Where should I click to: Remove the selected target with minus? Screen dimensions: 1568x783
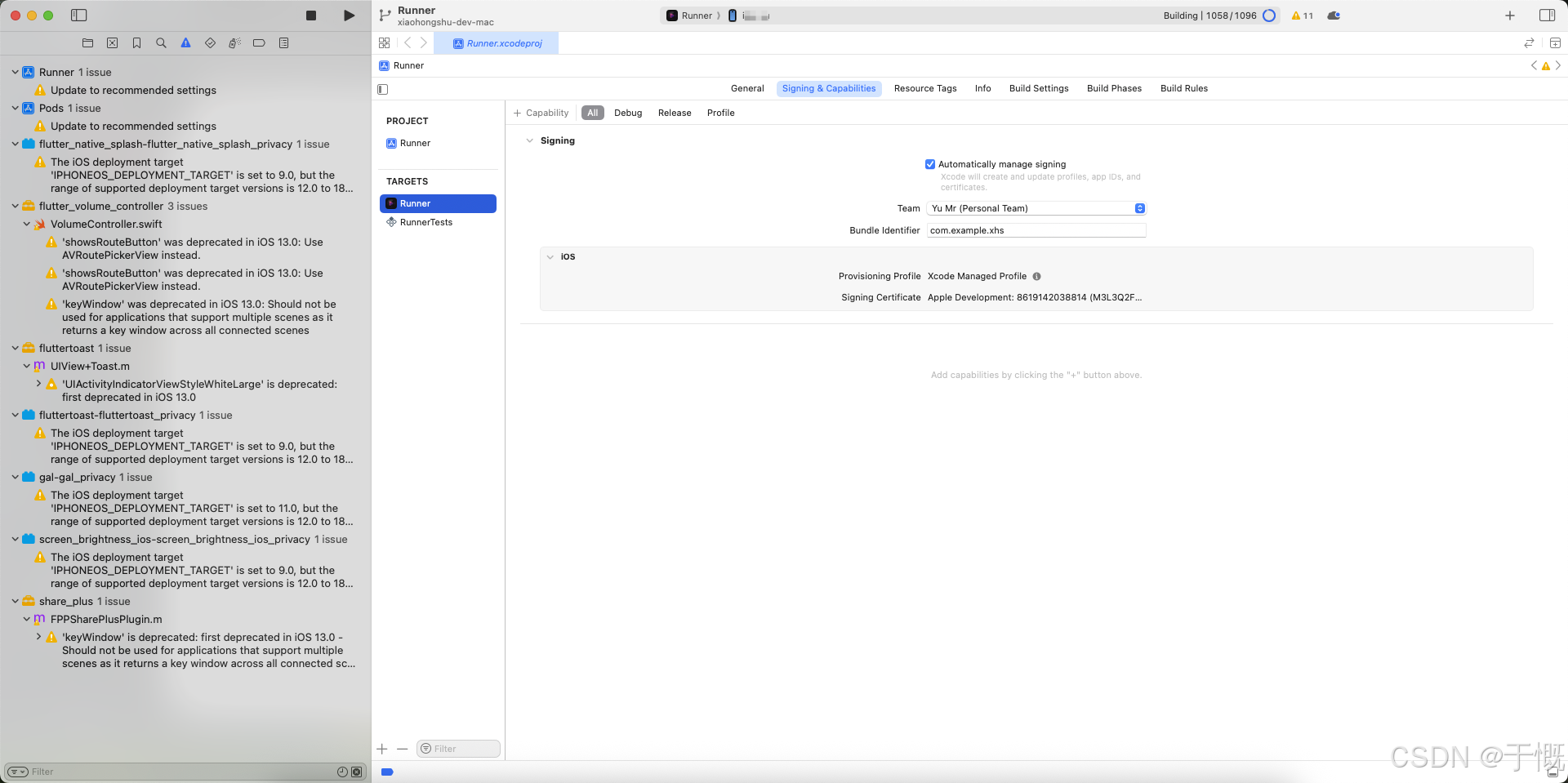pos(402,749)
